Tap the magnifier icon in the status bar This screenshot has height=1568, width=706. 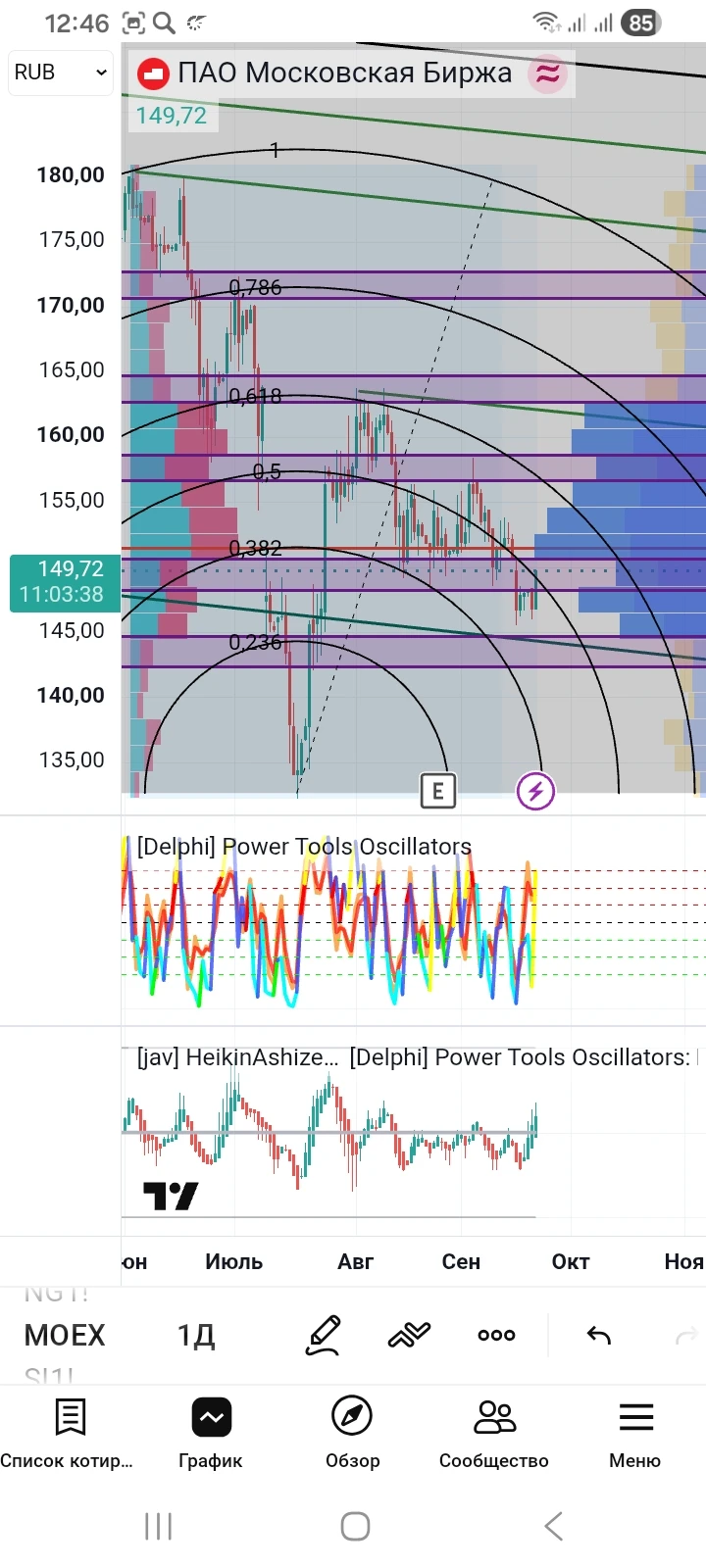pos(164,23)
